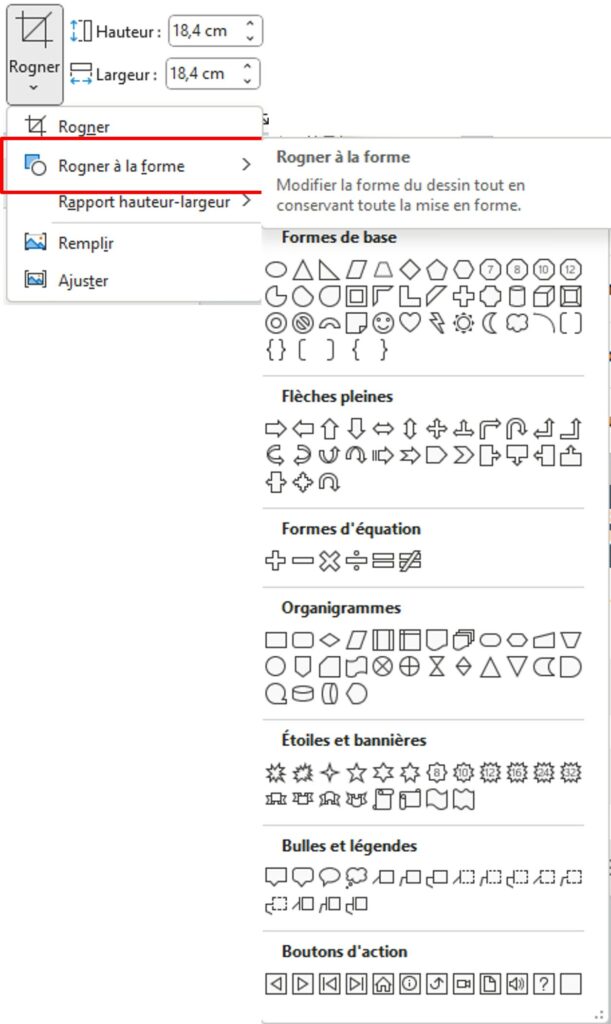
Task: Choose Ajuster from the crop menu
Action: [x=83, y=281]
